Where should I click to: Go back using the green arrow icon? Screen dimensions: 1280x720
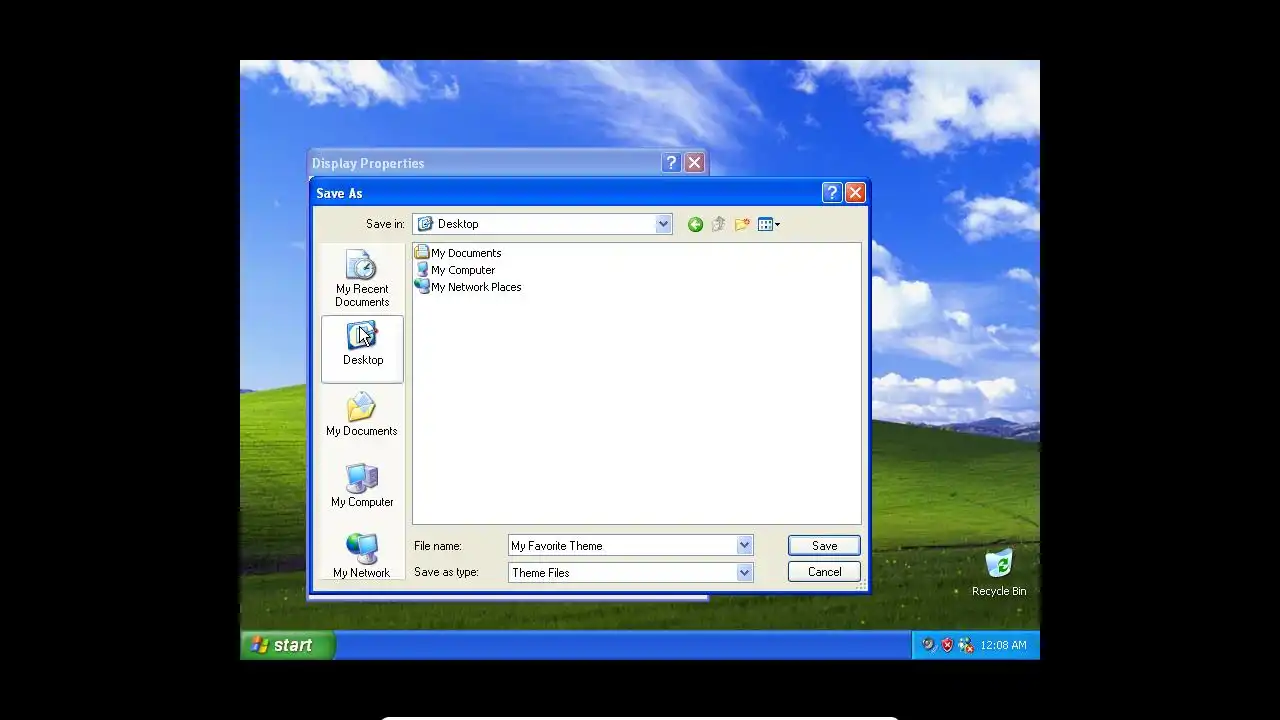click(x=695, y=224)
